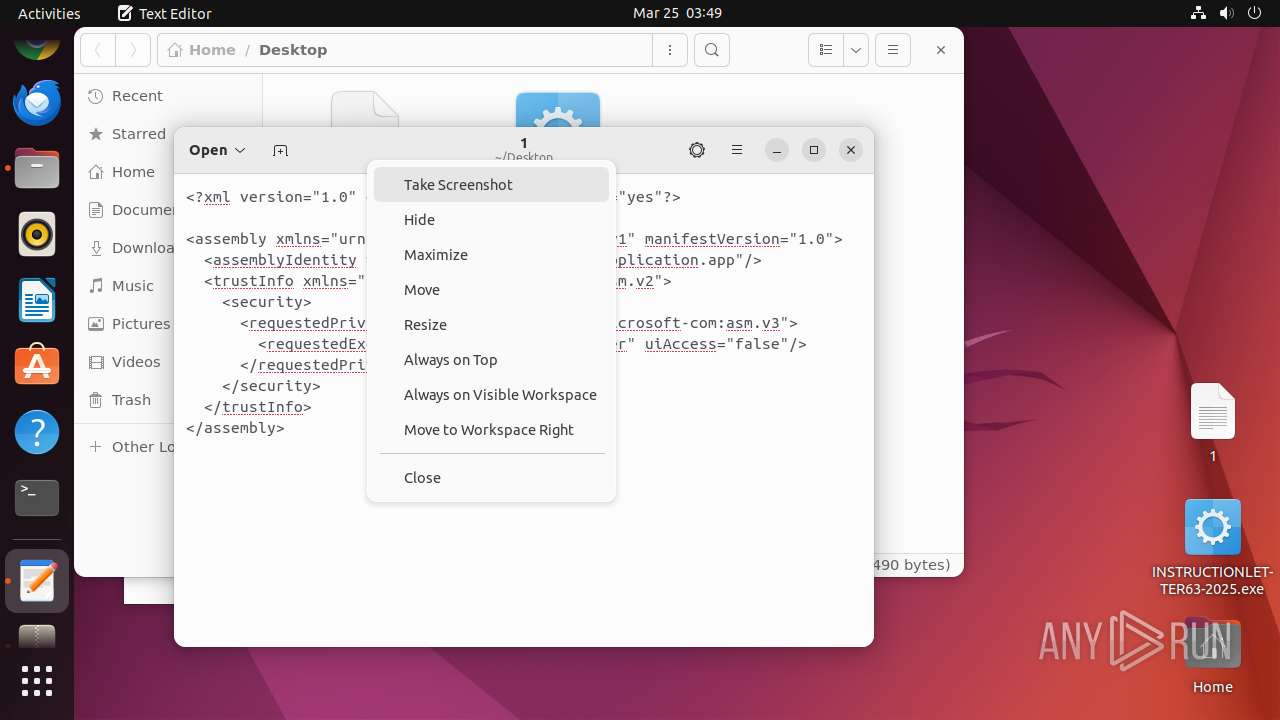Click Desktop in the Files path bar
The height and width of the screenshot is (720, 1280).
[293, 50]
